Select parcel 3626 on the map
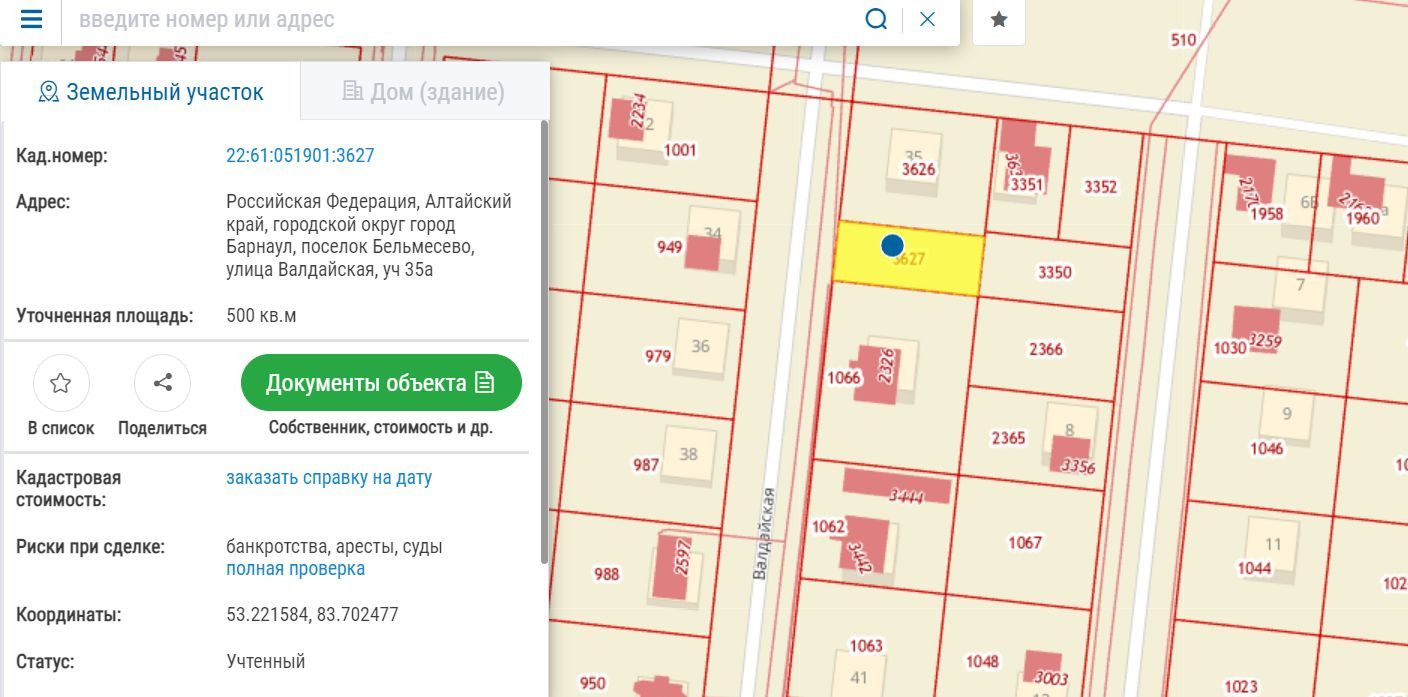The image size is (1408, 697). click(918, 169)
